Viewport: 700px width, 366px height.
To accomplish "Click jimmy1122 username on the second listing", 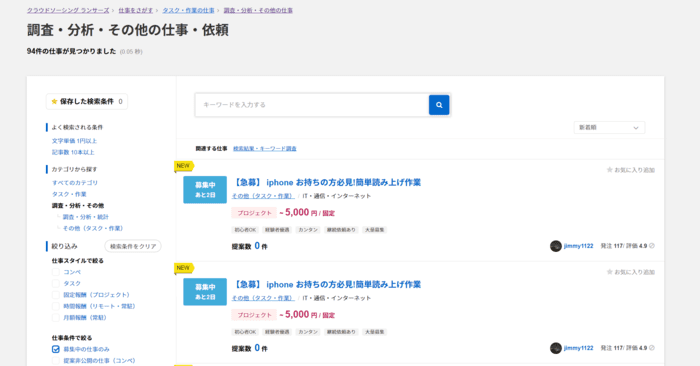I will tap(579, 348).
